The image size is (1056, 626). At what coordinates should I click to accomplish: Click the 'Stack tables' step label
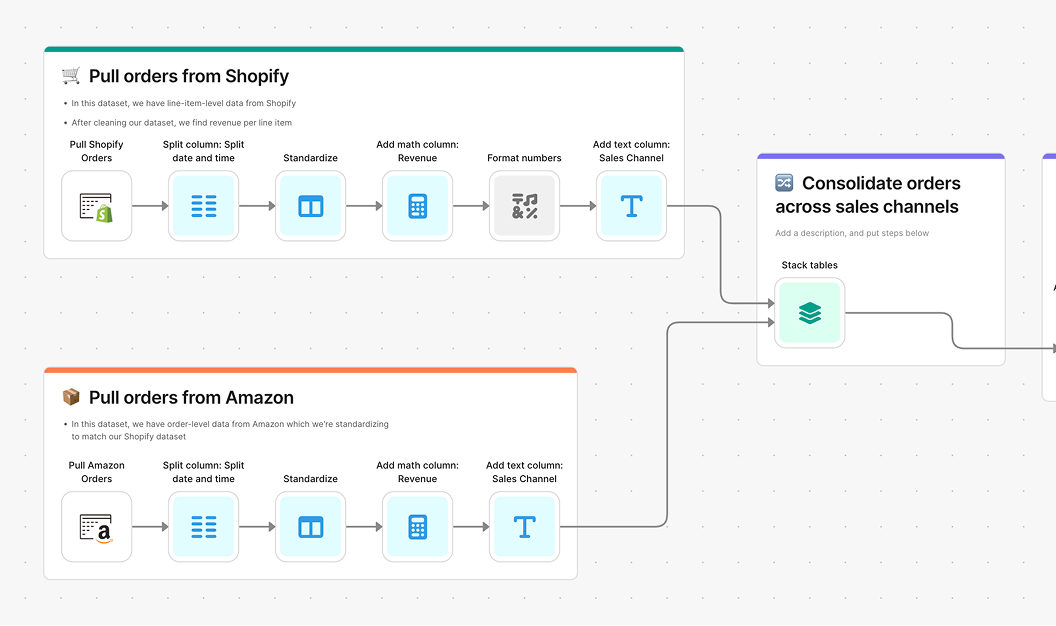pos(810,265)
